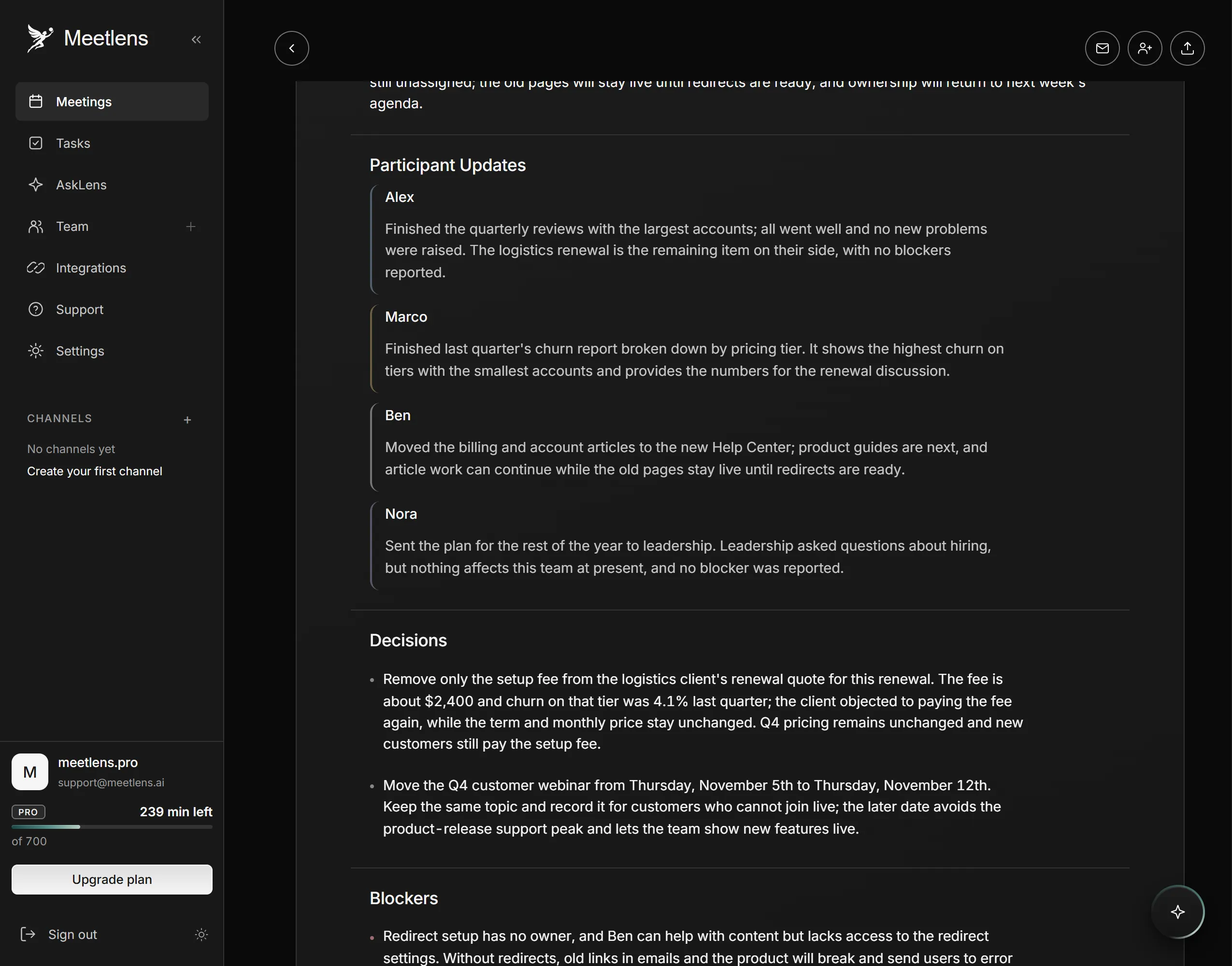Click the 239 min left text
The image size is (1232, 966).
pos(176,812)
